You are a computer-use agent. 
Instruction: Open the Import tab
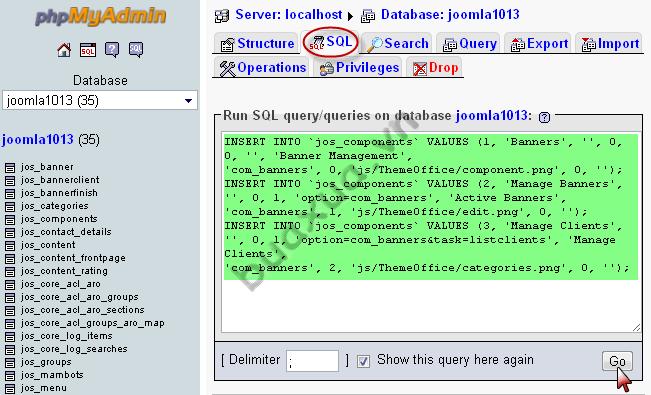[609, 43]
